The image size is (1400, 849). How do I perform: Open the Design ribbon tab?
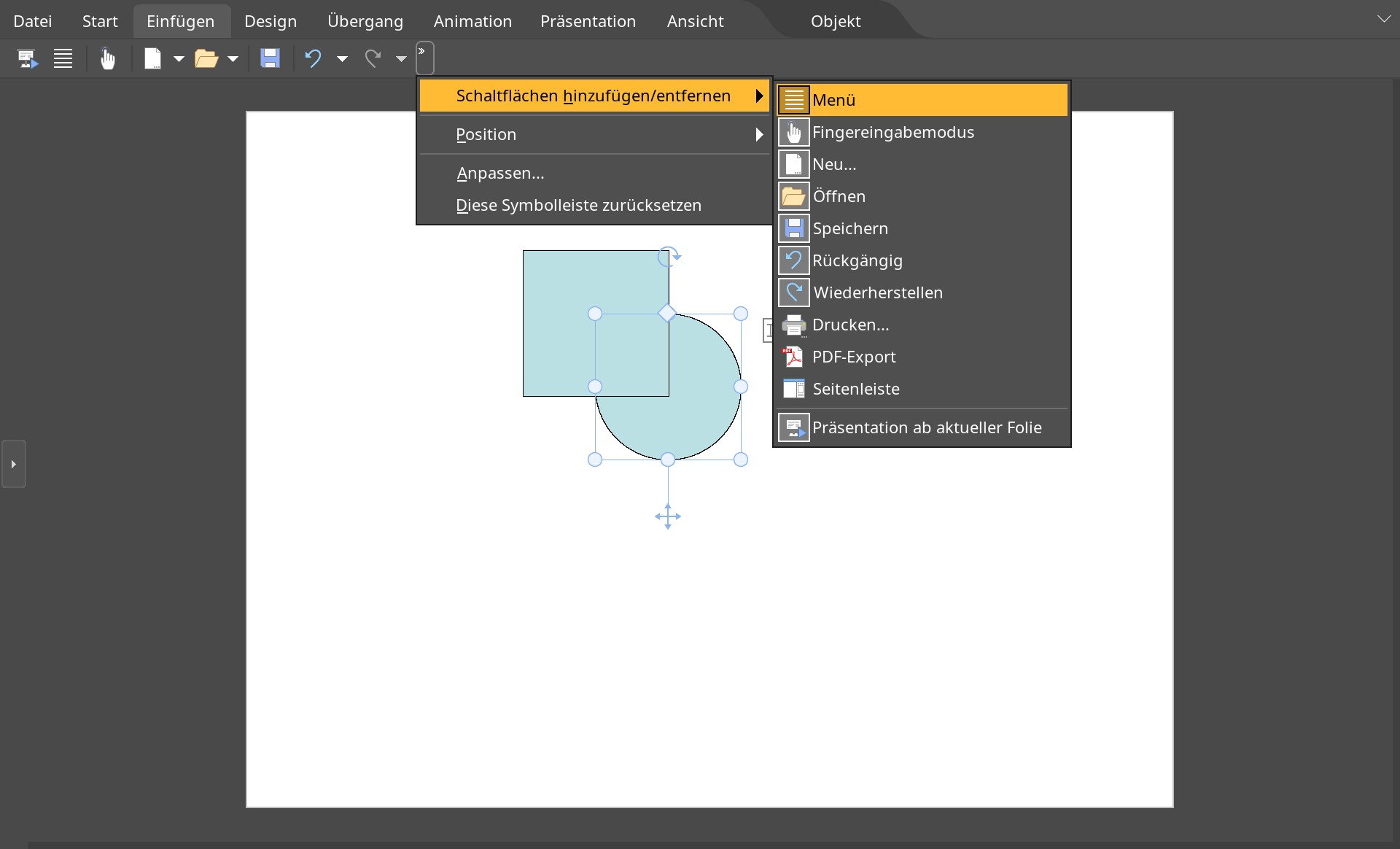click(x=271, y=21)
